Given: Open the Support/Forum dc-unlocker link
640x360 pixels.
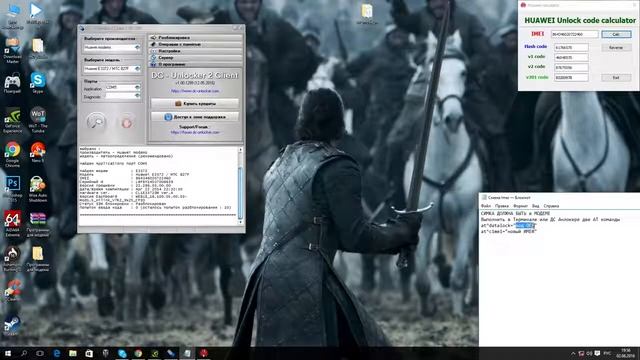Looking at the screenshot, I should point(195,133).
